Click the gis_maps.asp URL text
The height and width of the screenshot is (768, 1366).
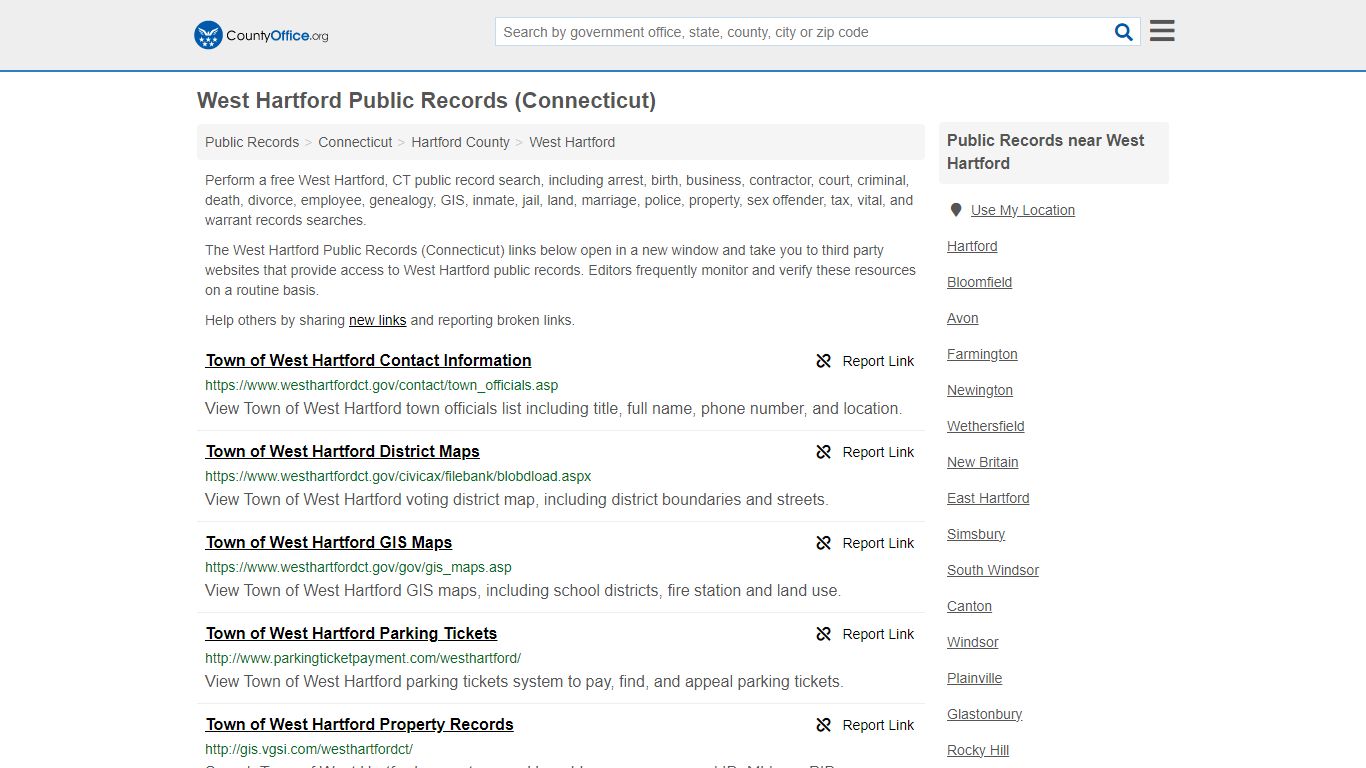pyautogui.click(x=358, y=567)
